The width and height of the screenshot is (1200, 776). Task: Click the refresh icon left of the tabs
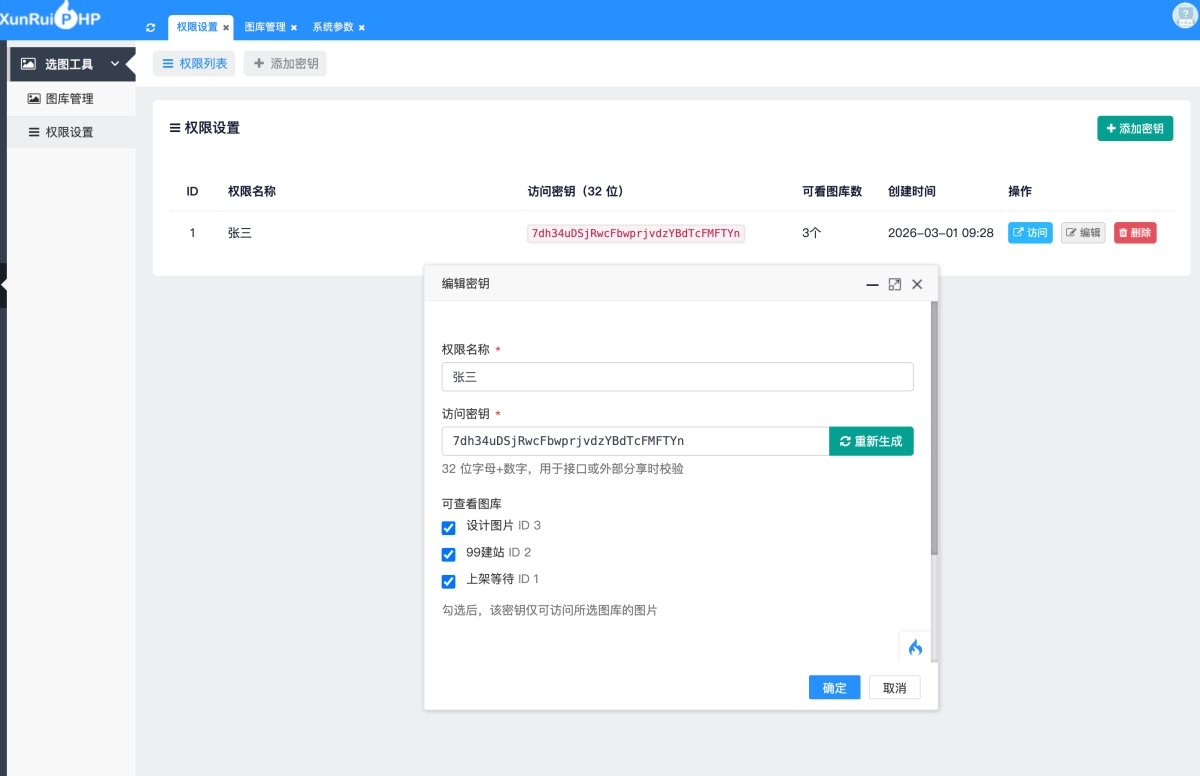[x=151, y=27]
